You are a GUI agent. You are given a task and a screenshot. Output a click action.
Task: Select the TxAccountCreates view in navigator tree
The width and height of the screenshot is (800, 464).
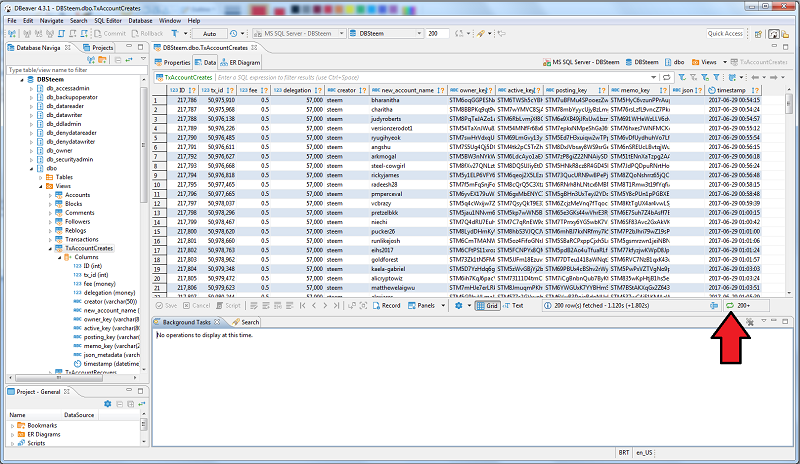click(89, 249)
